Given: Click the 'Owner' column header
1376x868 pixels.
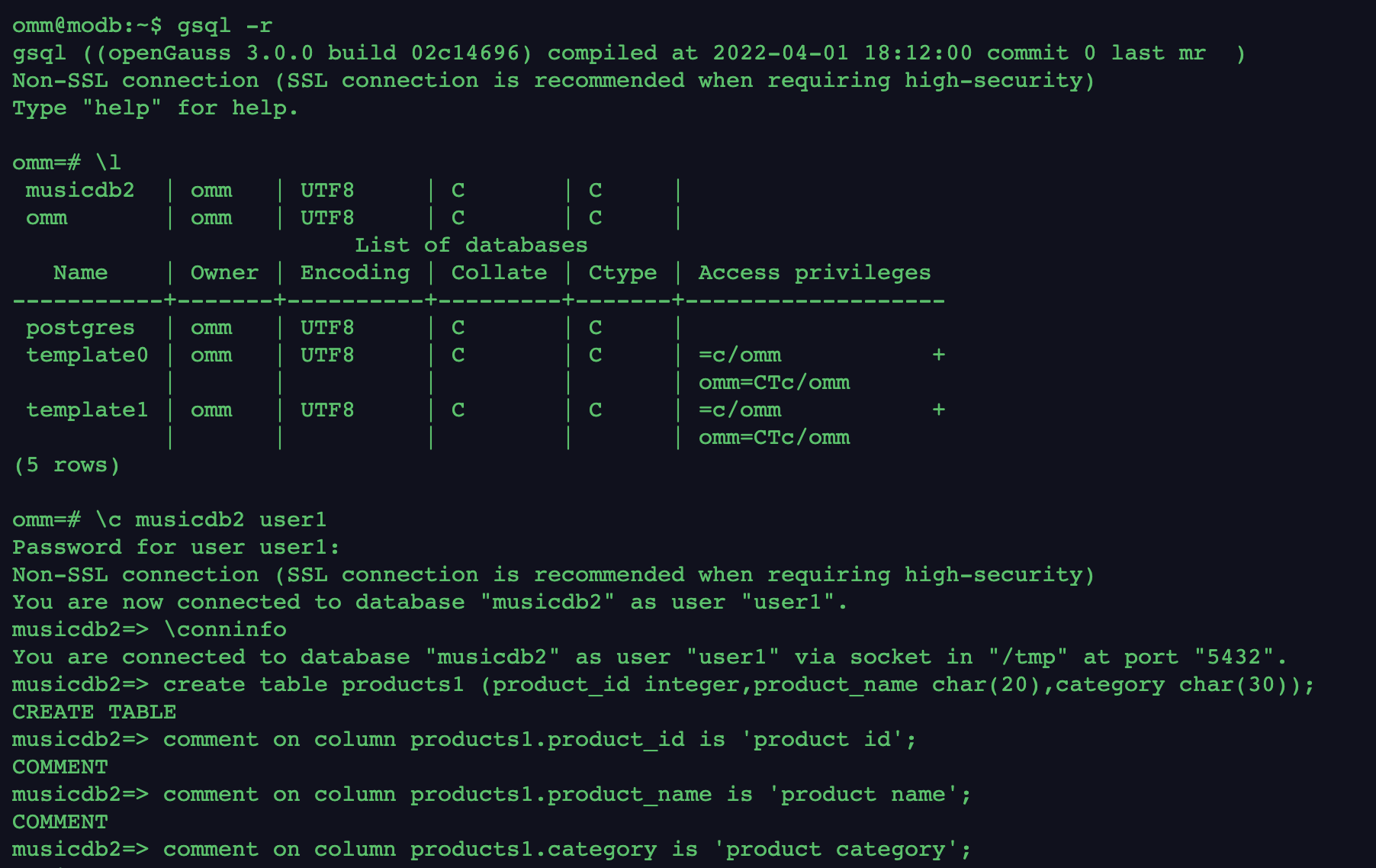Looking at the screenshot, I should [x=224, y=273].
